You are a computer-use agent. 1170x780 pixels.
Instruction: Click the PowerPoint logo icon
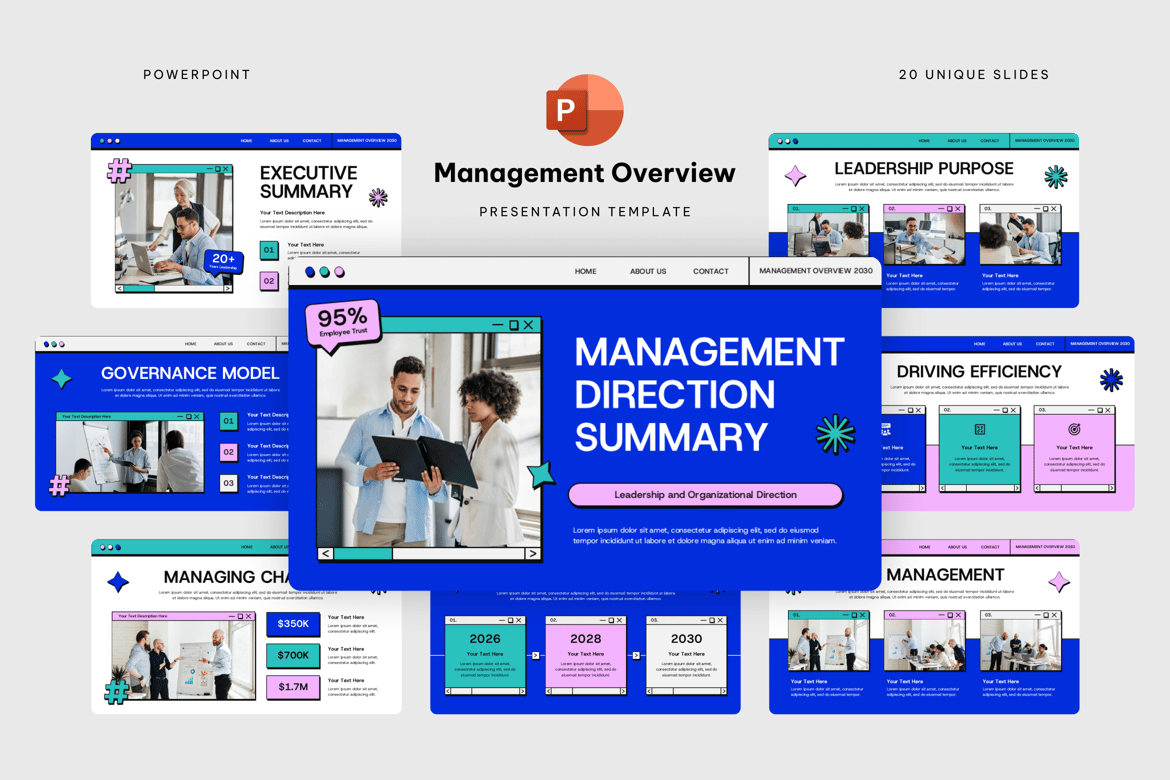584,110
